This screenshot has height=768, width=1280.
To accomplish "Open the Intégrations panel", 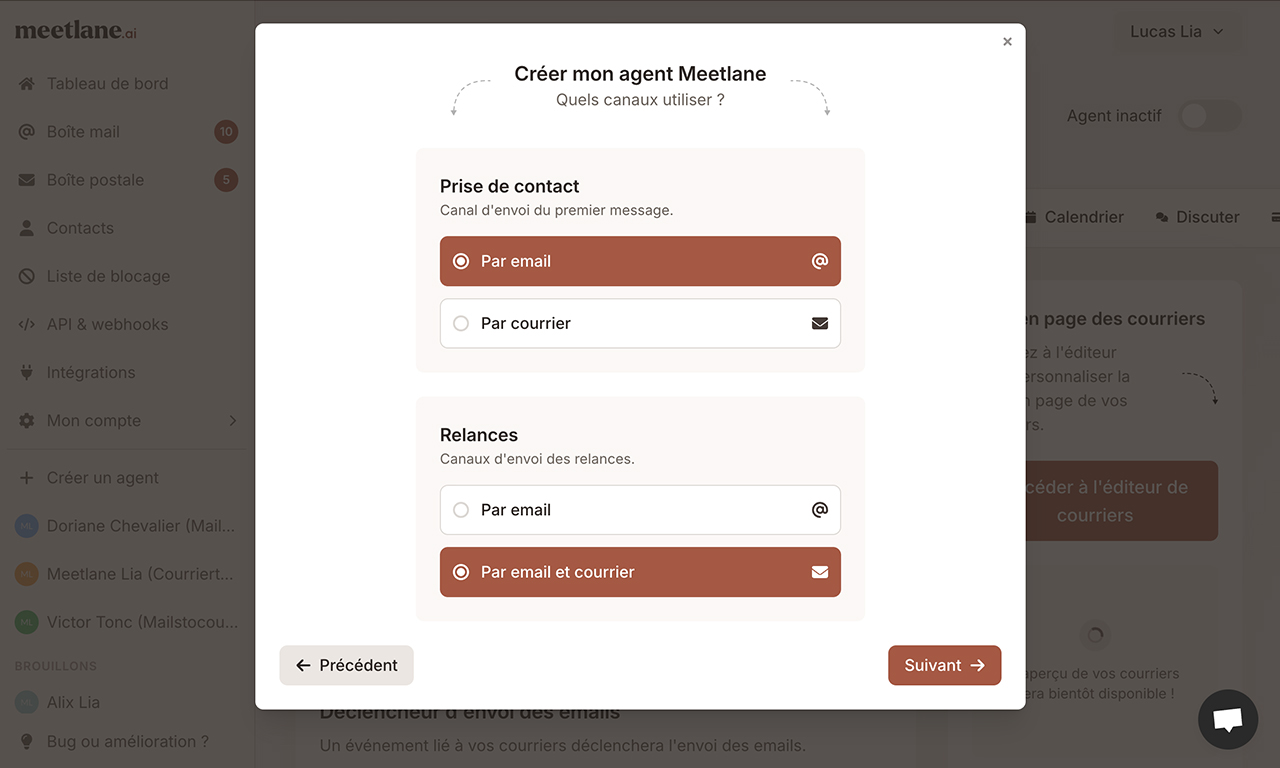I will click(91, 371).
